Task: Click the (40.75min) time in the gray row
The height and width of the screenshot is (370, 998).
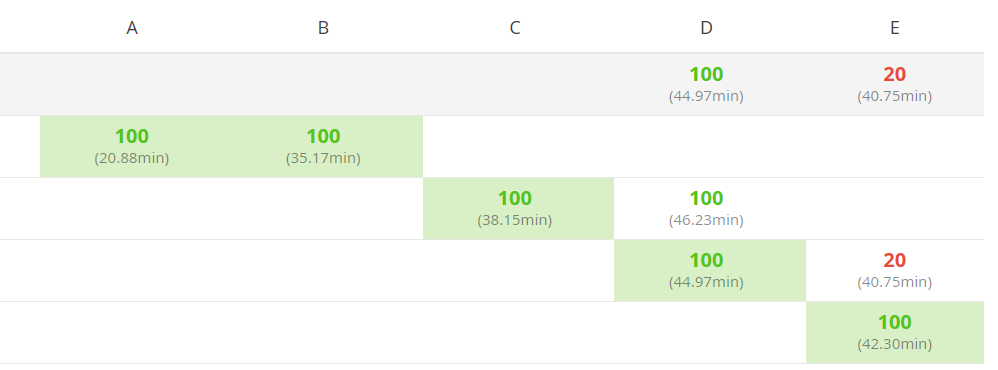Action: 894,96
